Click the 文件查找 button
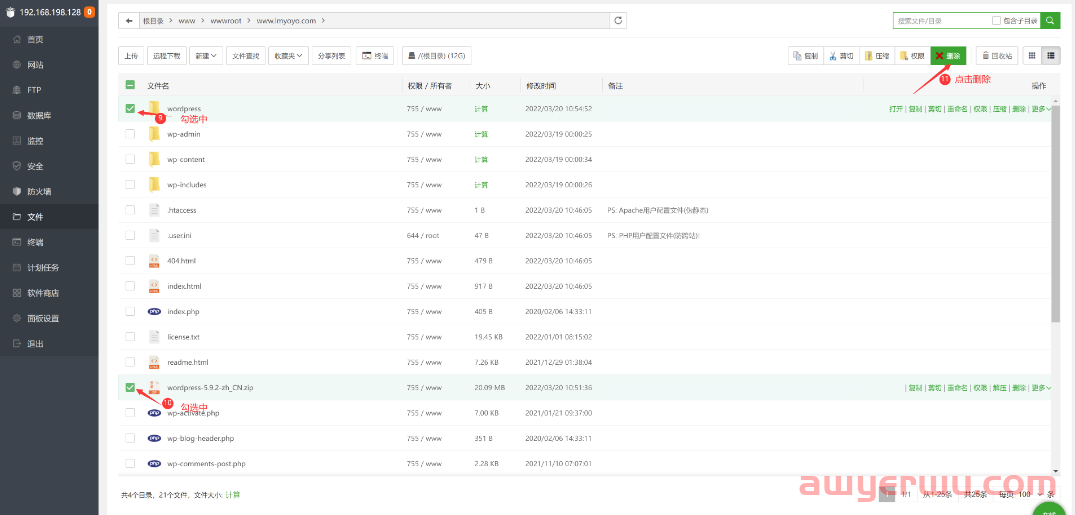1075x515 pixels. pyautogui.click(x=245, y=56)
